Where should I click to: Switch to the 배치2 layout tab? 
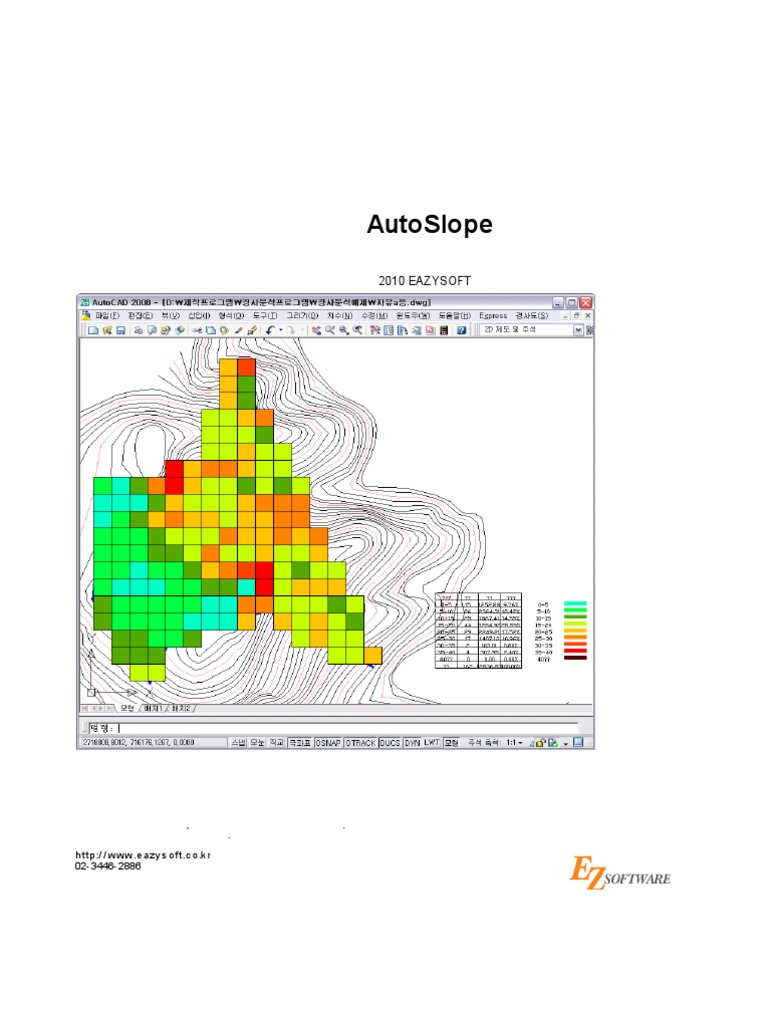tap(181, 708)
